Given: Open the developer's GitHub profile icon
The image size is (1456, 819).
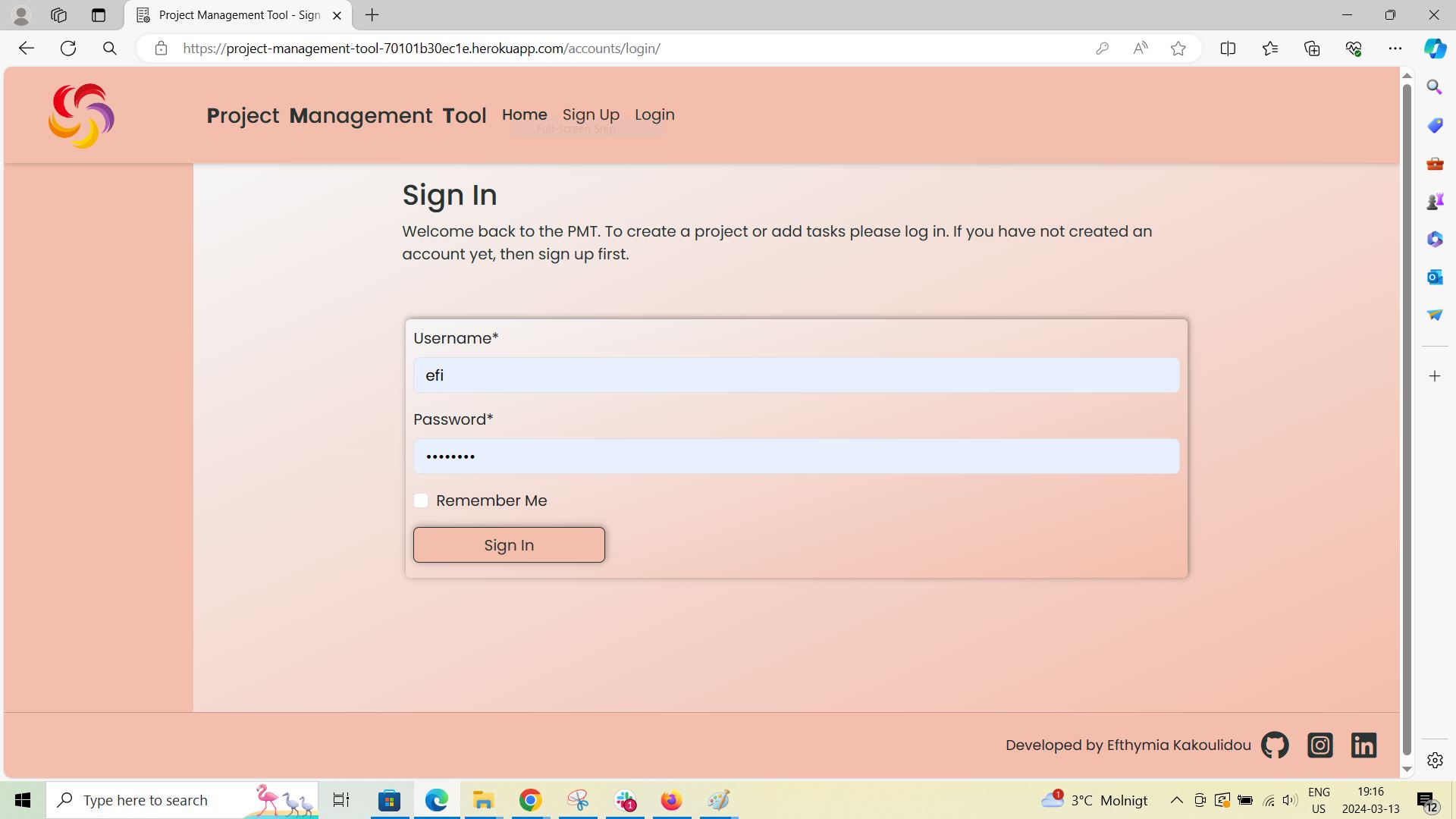Looking at the screenshot, I should click(x=1275, y=745).
